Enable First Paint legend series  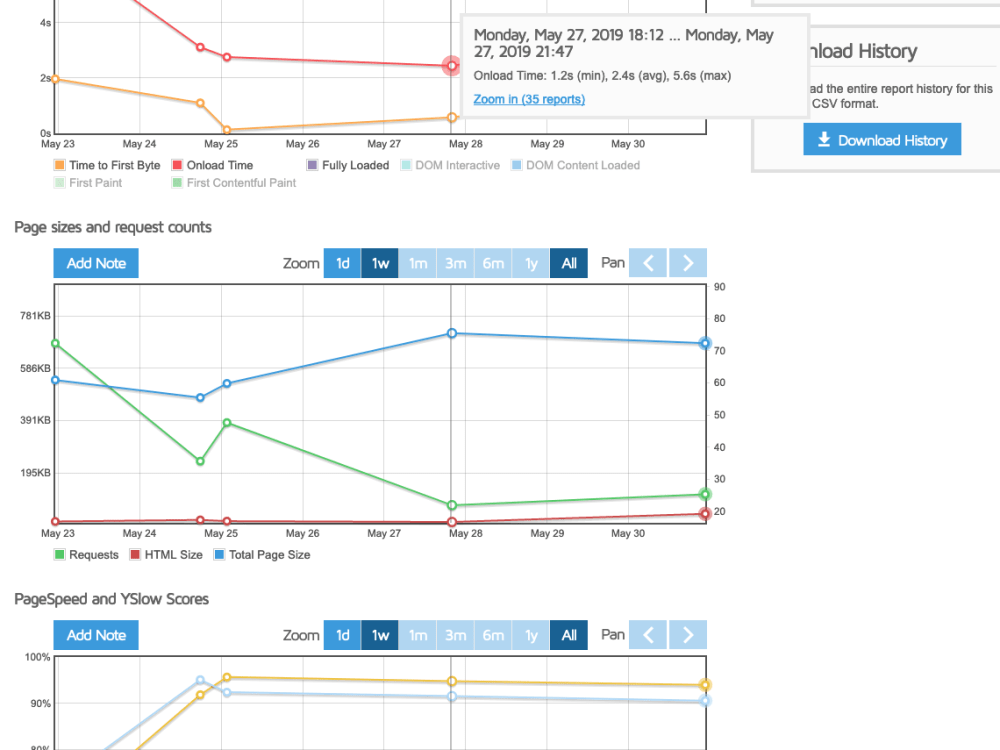[88, 183]
